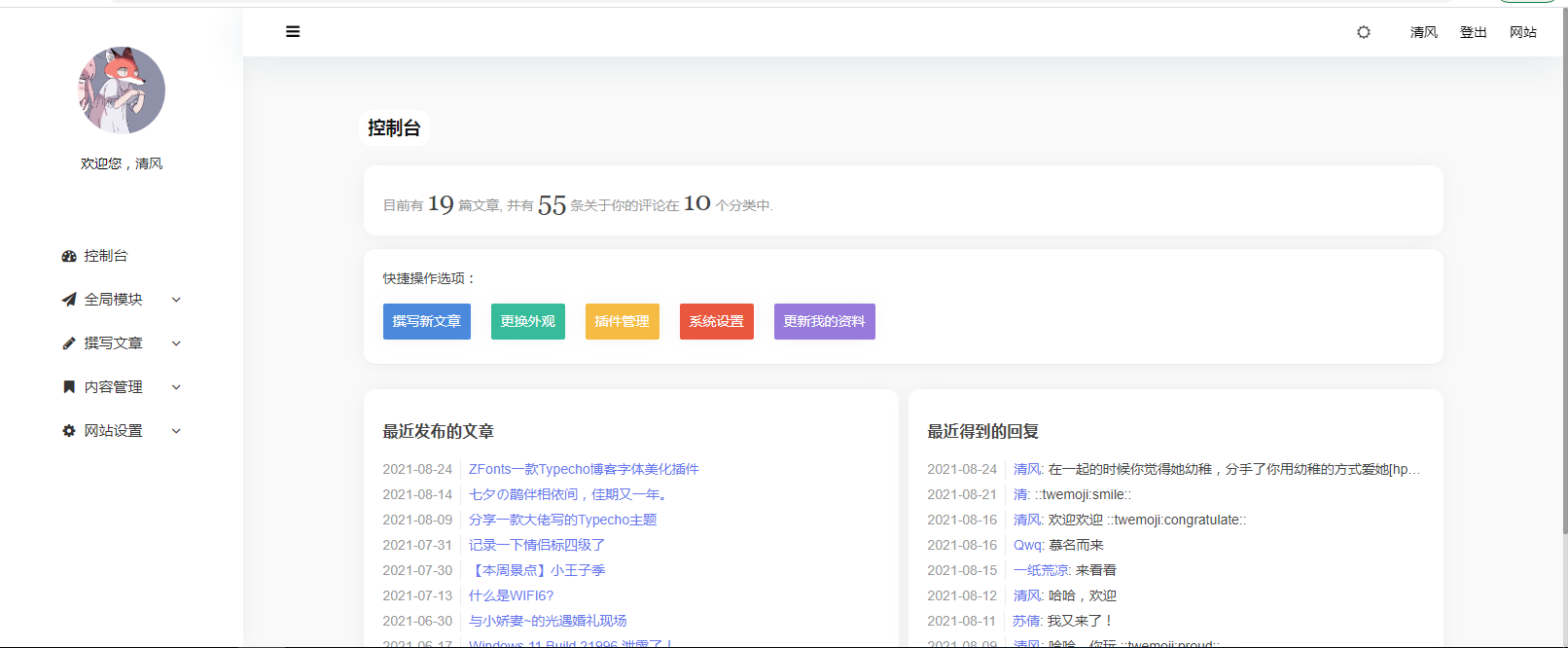
Task: Expand the 撰写文章 chevron
Action: click(x=176, y=343)
